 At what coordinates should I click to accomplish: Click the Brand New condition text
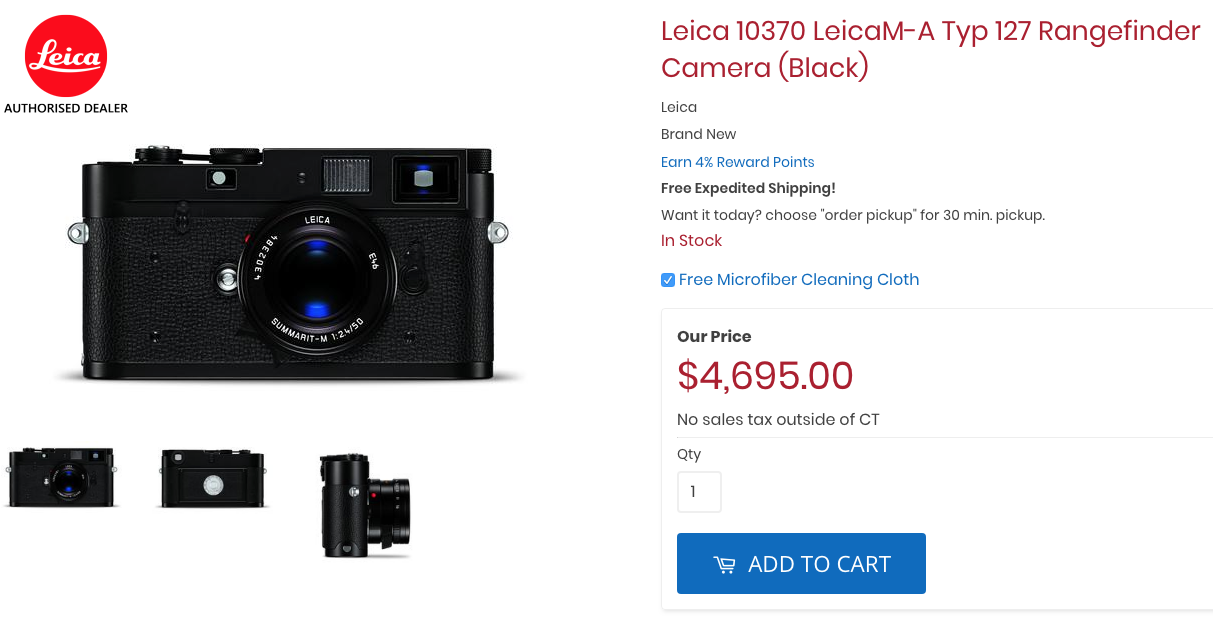tap(699, 134)
